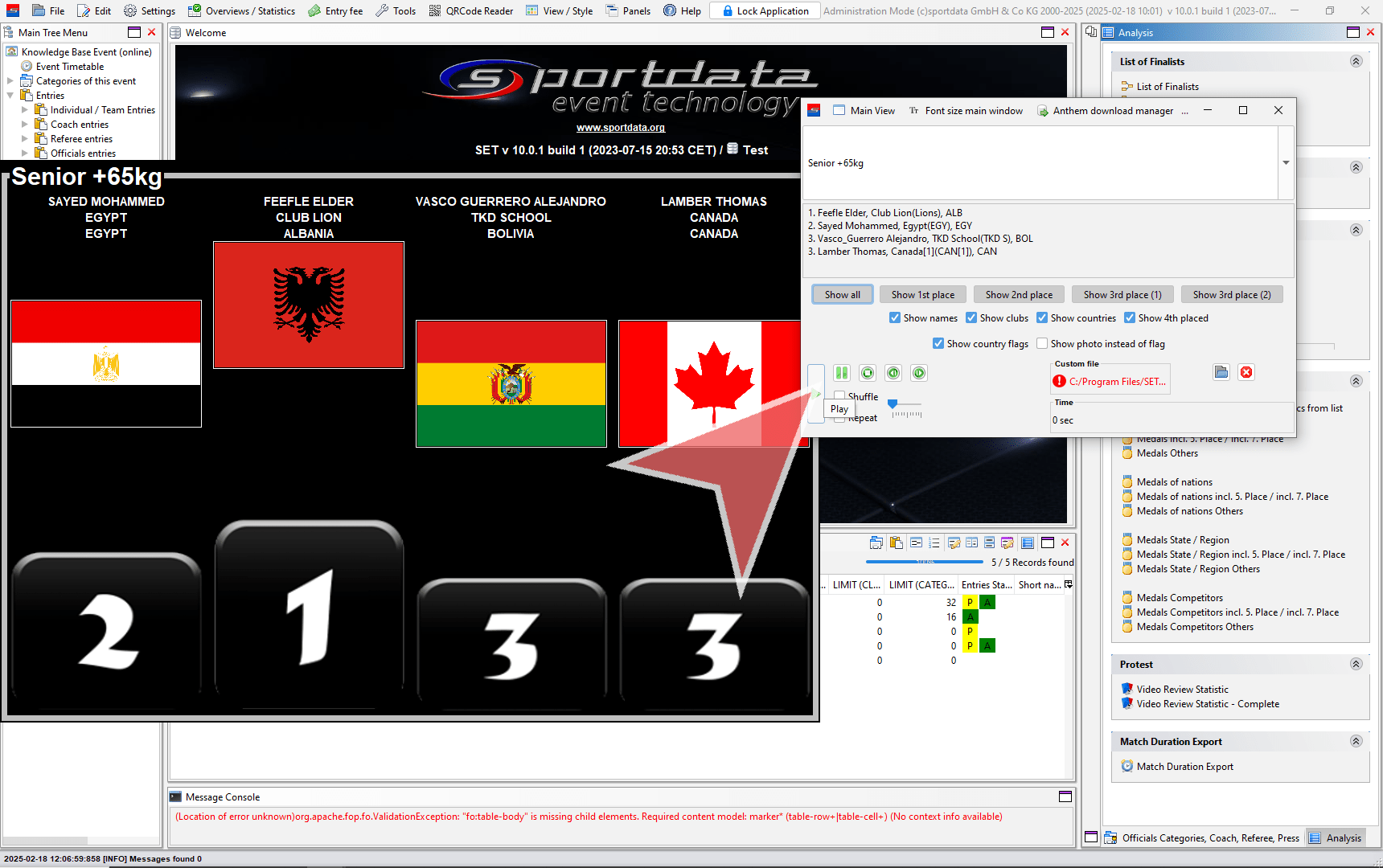
Task: Expand Individual / Team Entries tree node
Action: [24, 110]
